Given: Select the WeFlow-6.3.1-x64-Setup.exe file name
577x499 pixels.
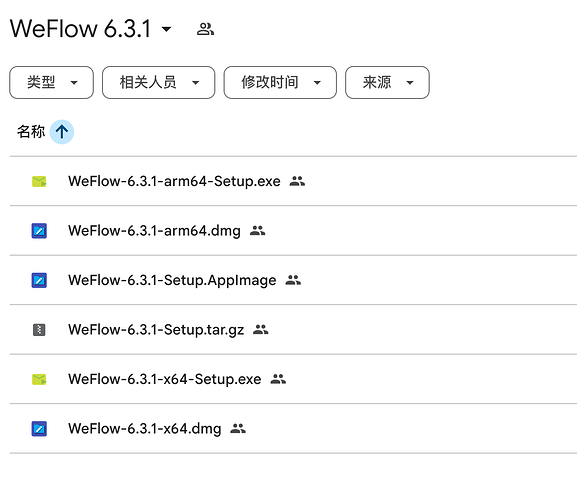Looking at the screenshot, I should click(164, 379).
